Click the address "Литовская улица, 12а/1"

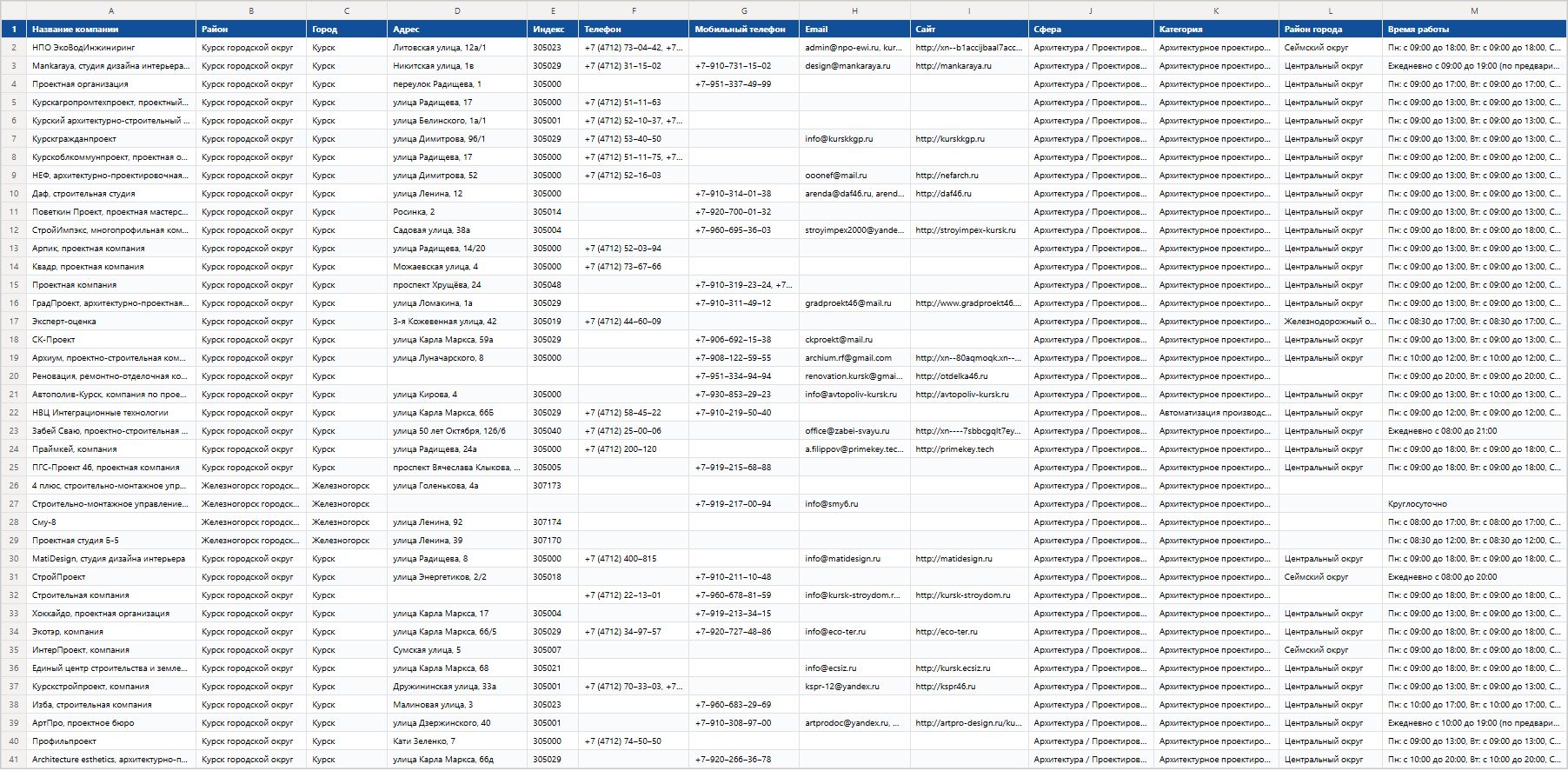point(457,48)
